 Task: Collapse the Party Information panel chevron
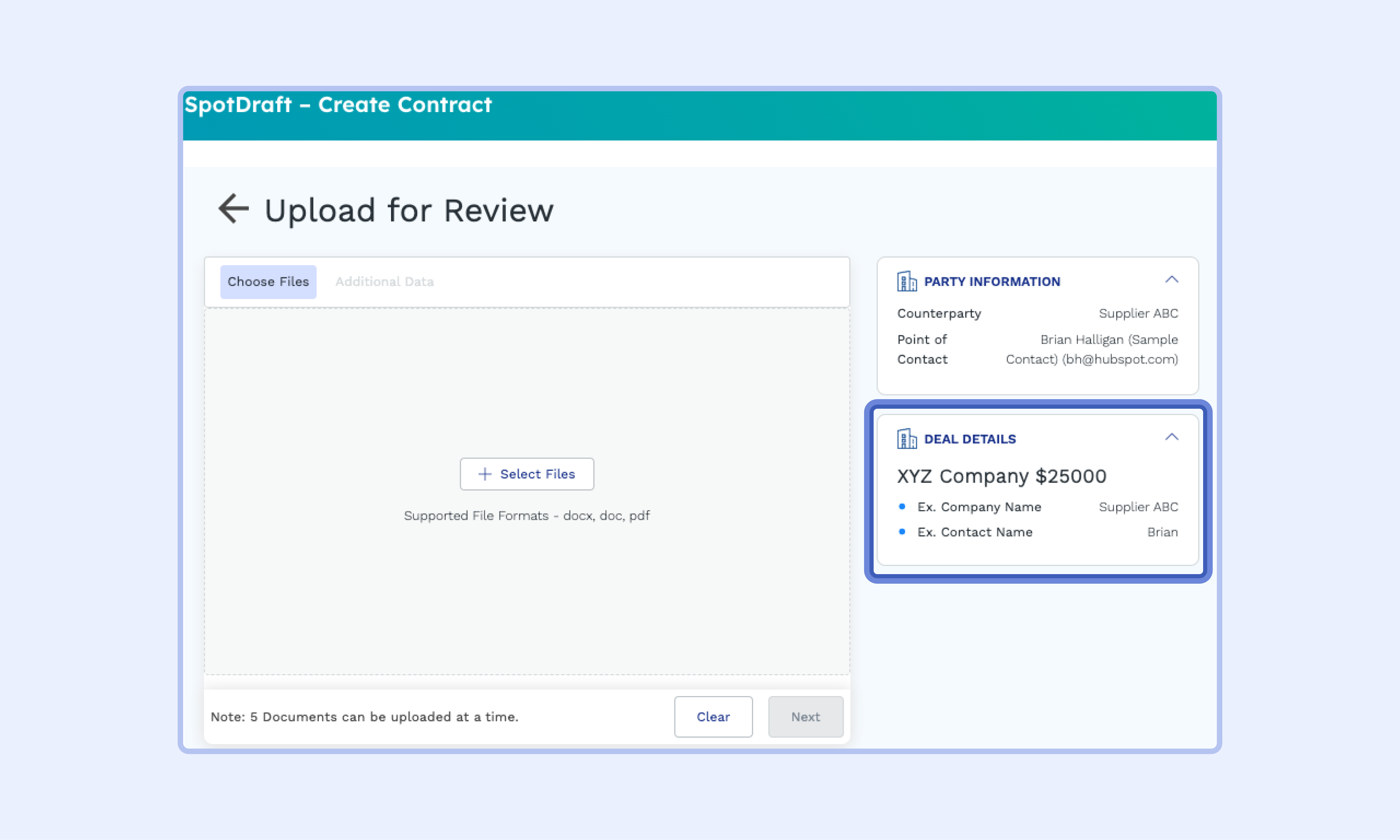point(1171,280)
